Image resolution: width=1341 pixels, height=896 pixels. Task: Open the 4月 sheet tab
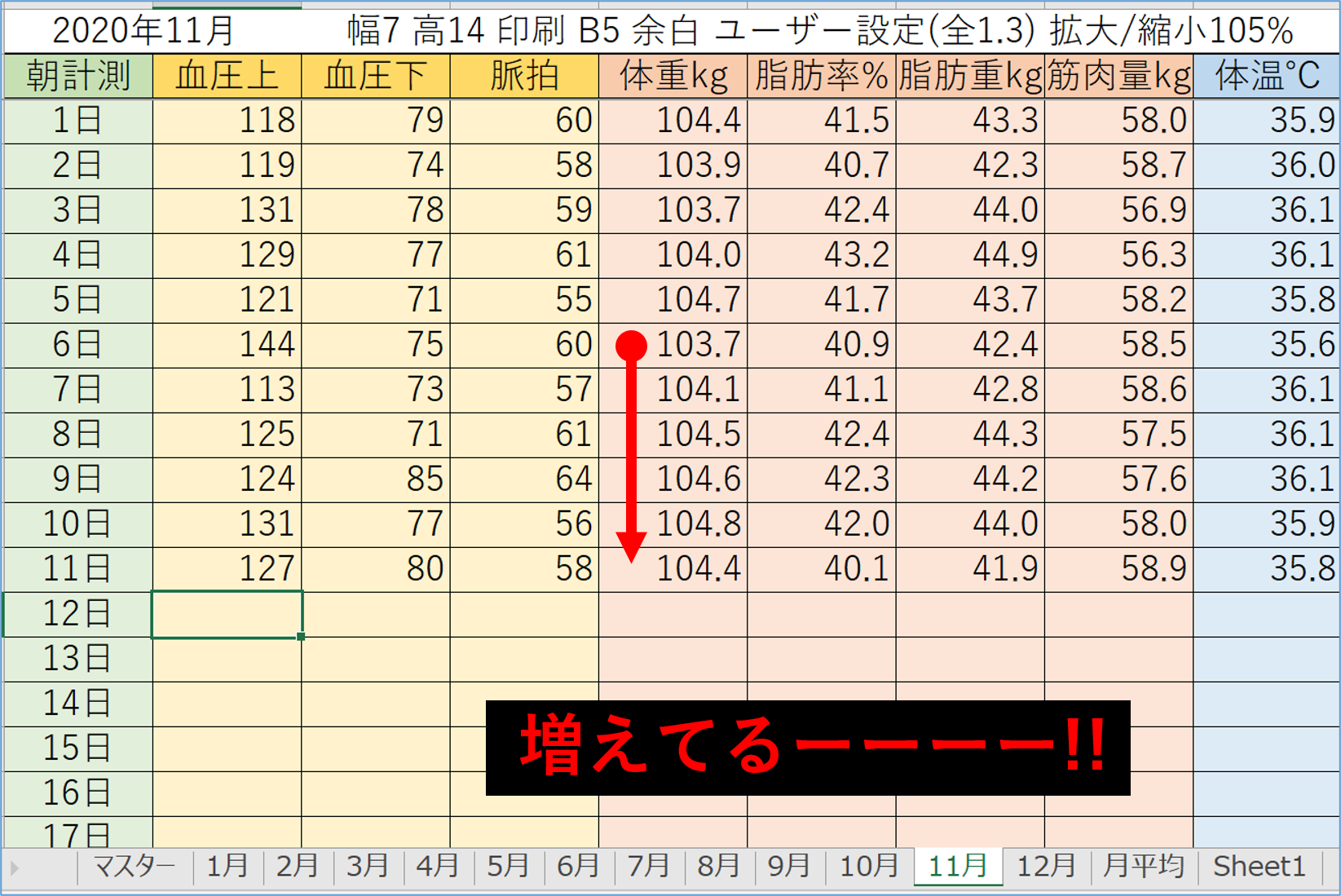(x=438, y=867)
